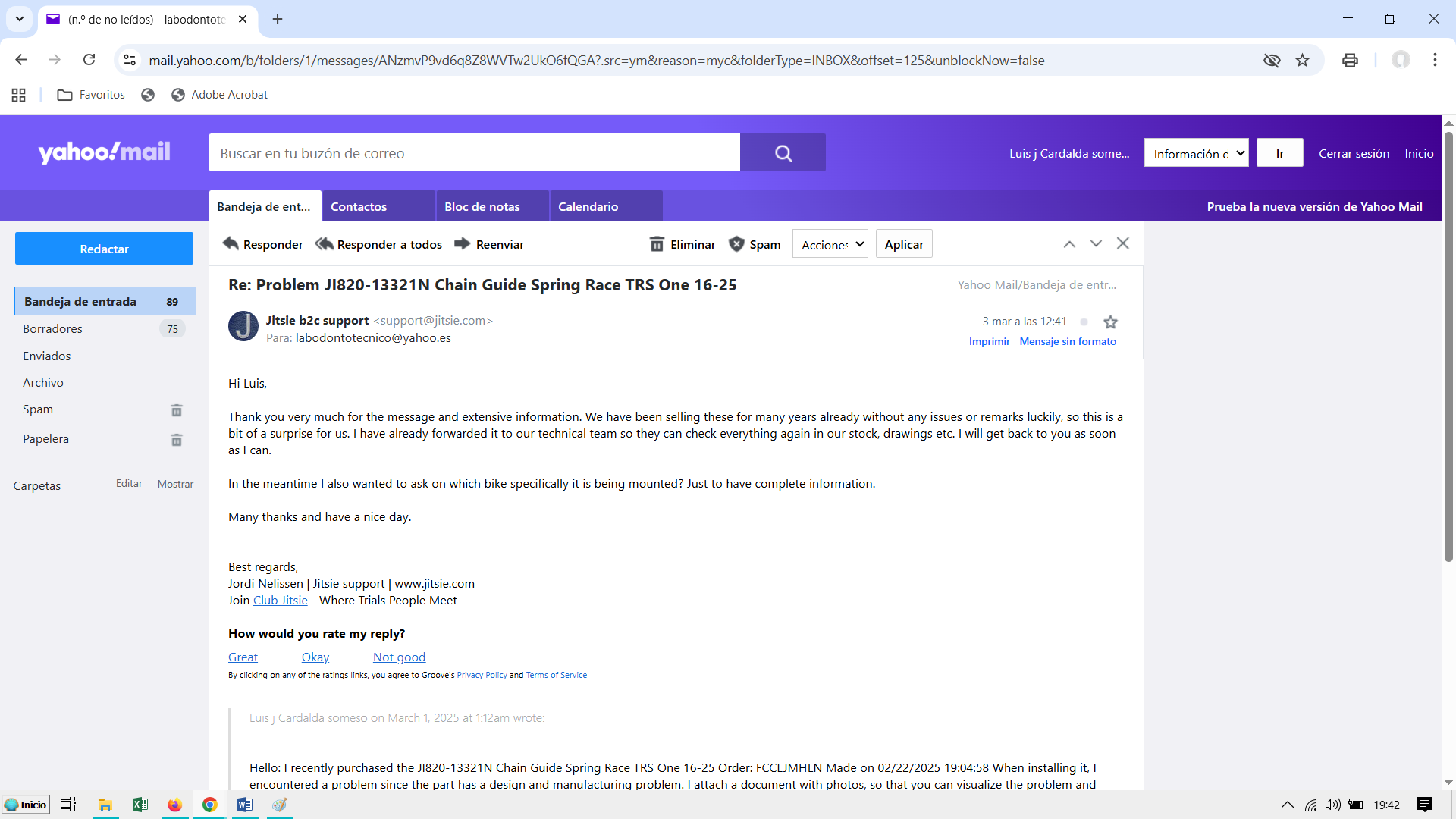Switch to the Contactos tab
Screen dimensions: 1456x819
378,206
